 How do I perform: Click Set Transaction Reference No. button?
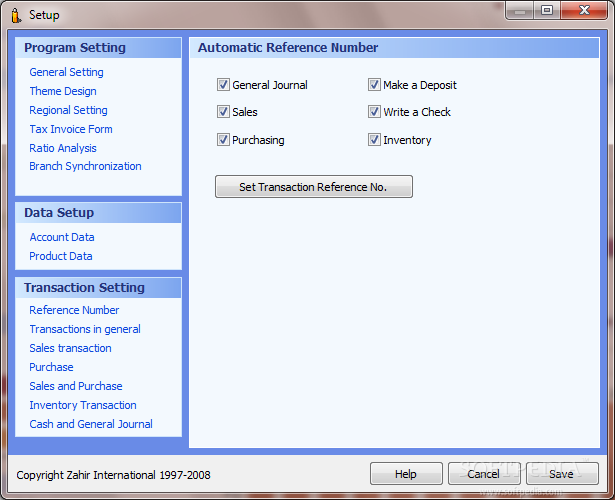tap(314, 187)
